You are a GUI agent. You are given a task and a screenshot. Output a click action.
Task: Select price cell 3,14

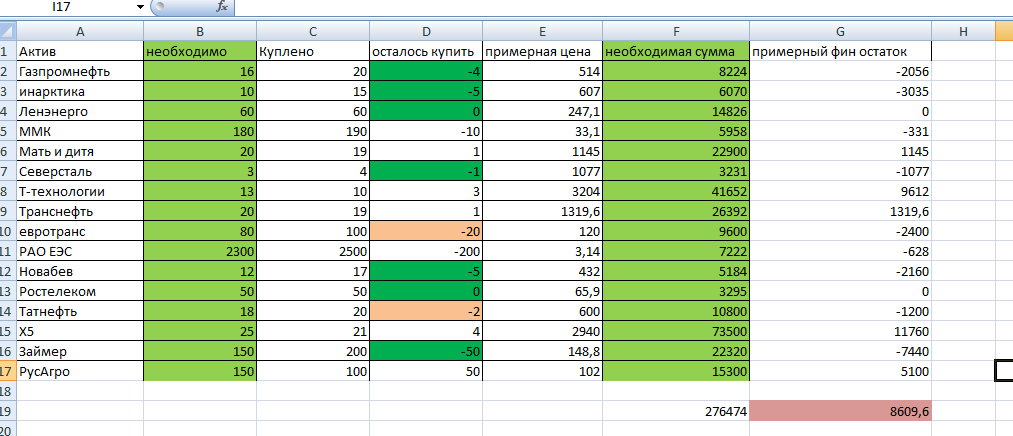tap(542, 251)
